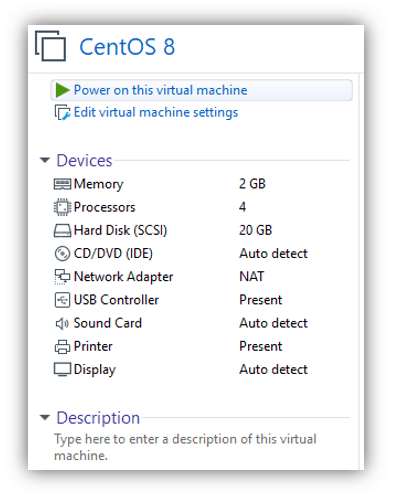Click the CentOS 8 title text
401x497 pixels.
(127, 47)
